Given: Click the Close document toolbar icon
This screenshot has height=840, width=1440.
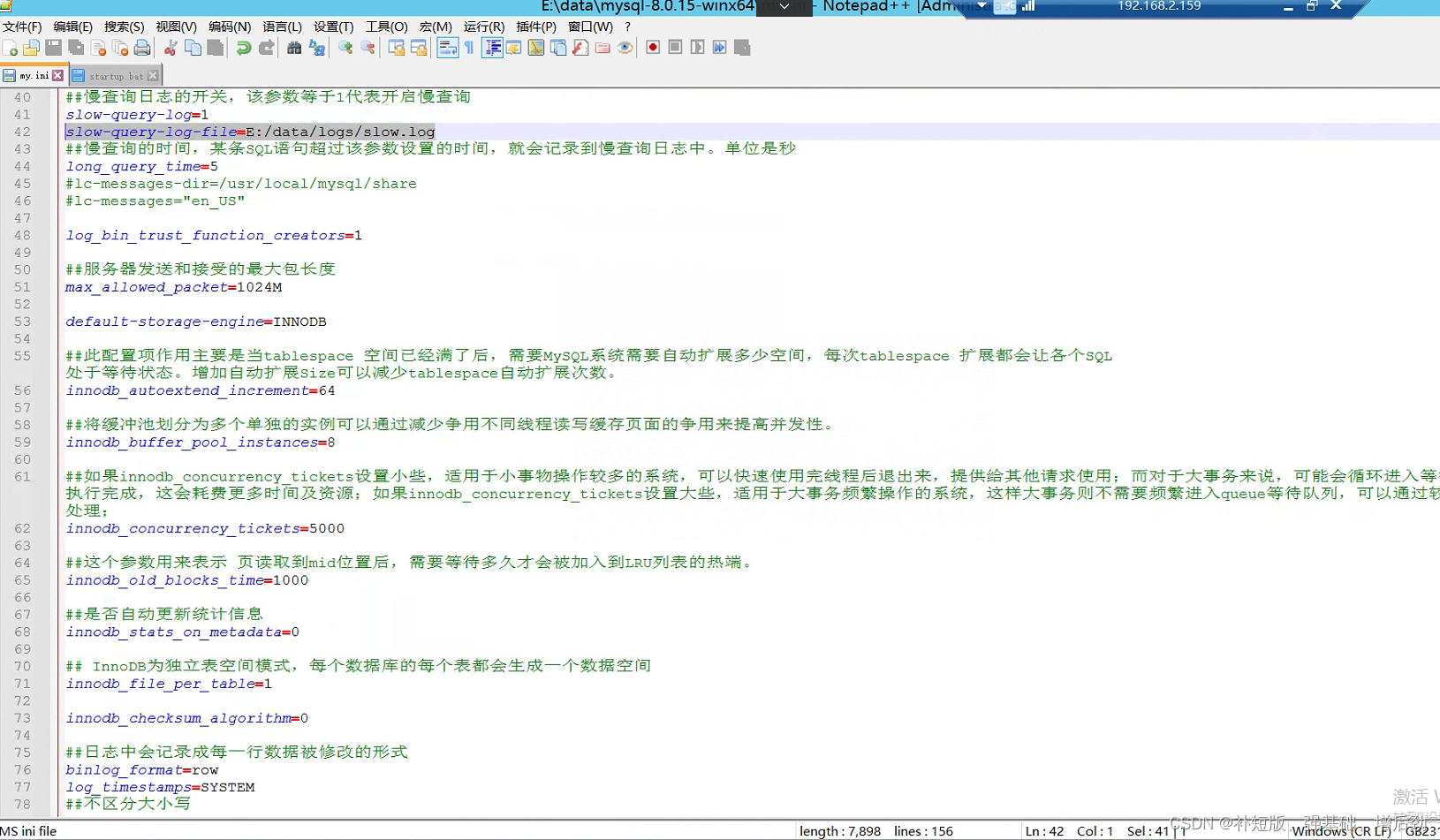Looking at the screenshot, I should tap(98, 48).
